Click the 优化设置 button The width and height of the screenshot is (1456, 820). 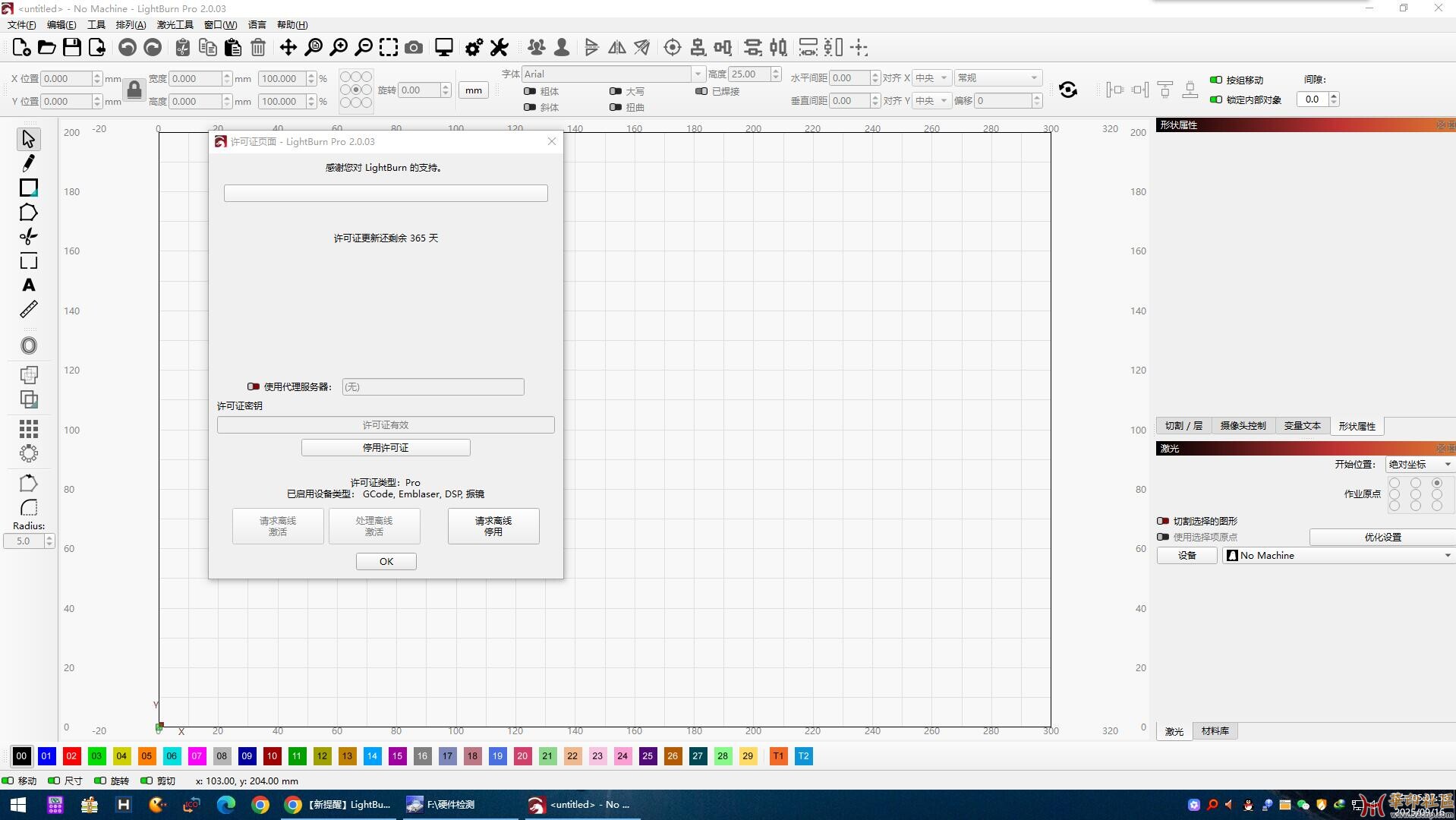point(1382,537)
